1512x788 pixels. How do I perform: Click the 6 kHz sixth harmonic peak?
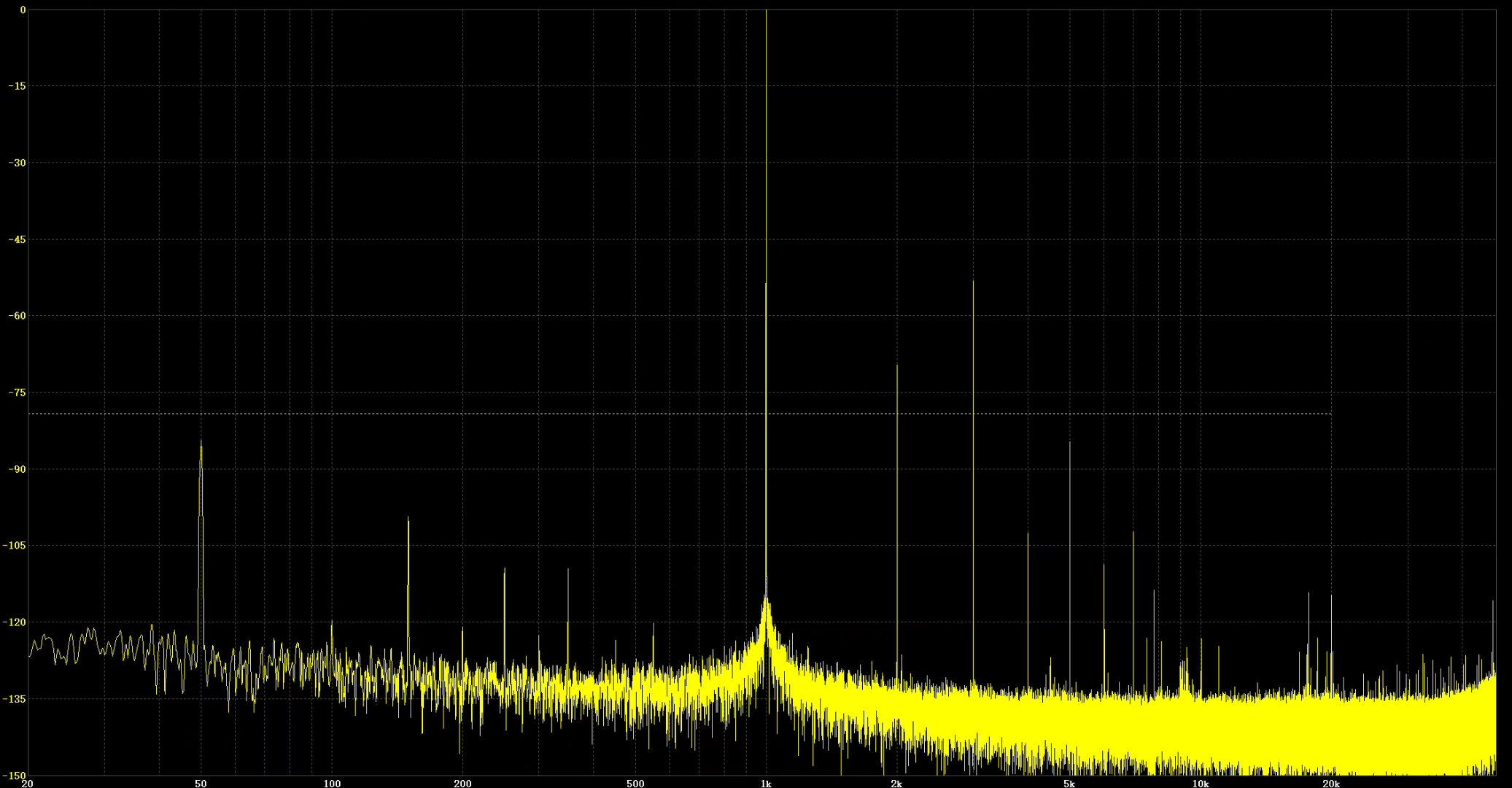pos(1104,627)
